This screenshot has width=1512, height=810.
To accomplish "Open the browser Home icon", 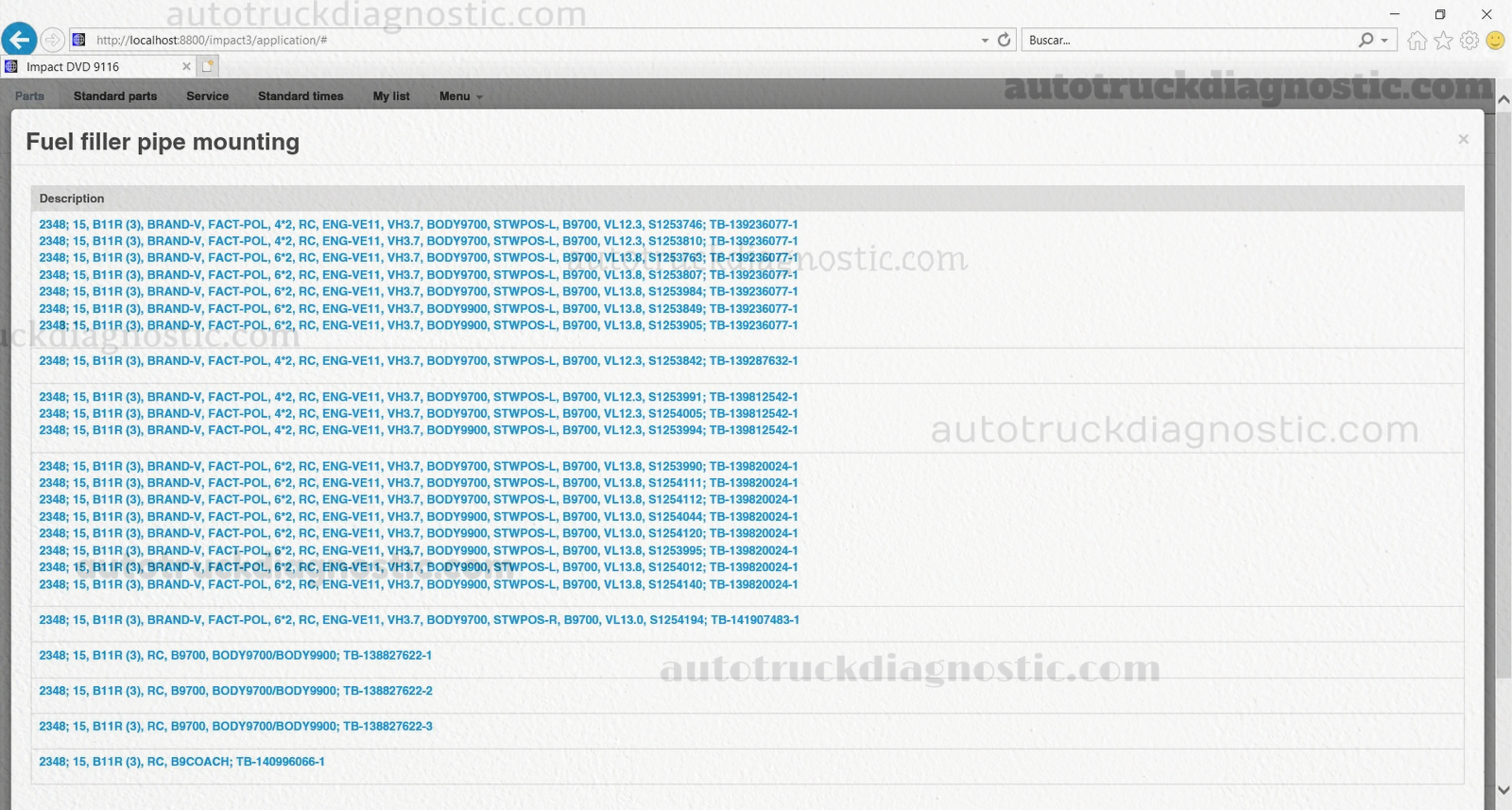I will click(x=1417, y=40).
